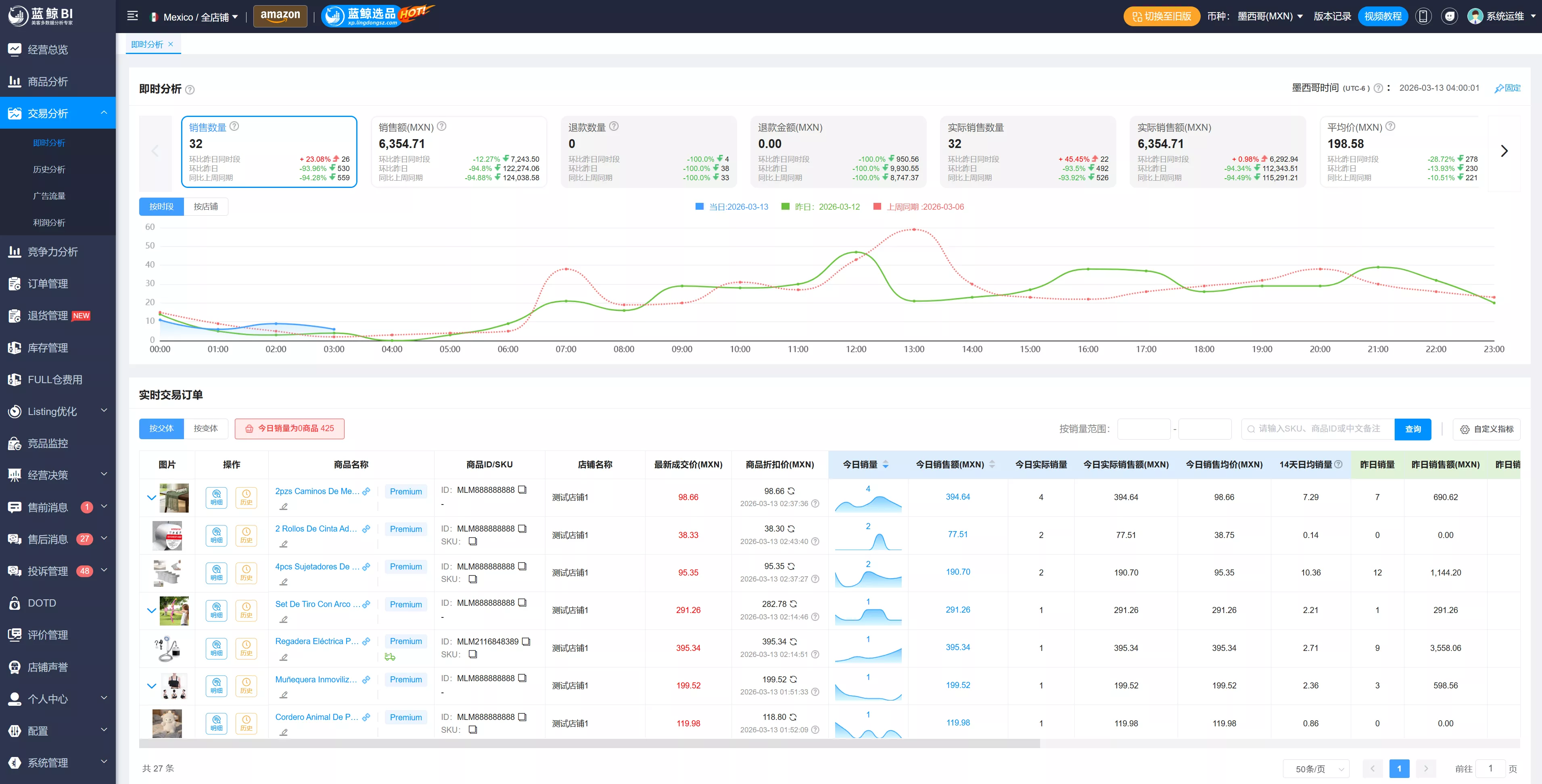Open 历史 history icon for 2 Rollos De Cinta row
The image size is (1542, 784).
click(246, 535)
